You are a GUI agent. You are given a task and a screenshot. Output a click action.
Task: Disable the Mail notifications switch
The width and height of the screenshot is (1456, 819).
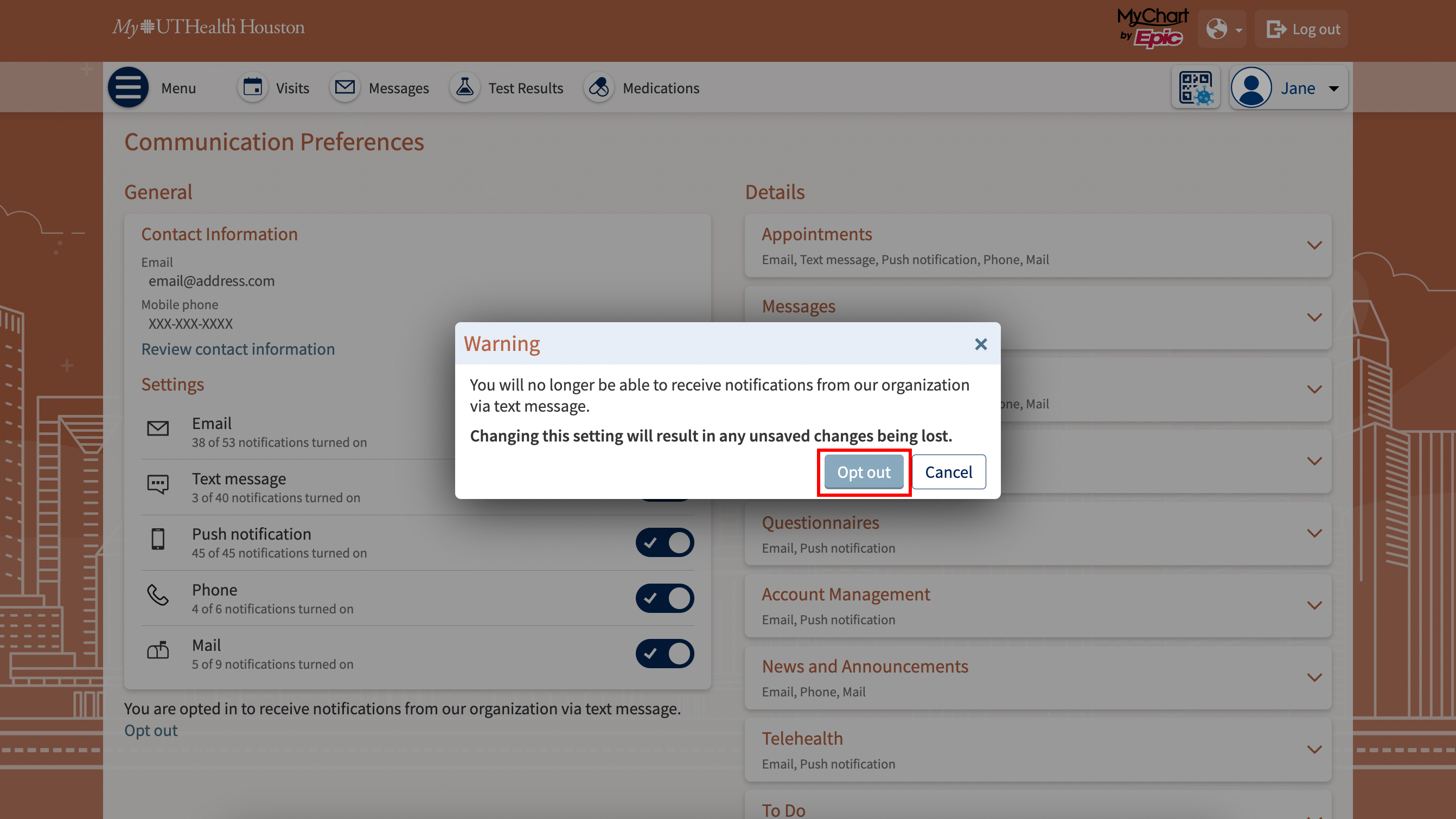click(664, 654)
